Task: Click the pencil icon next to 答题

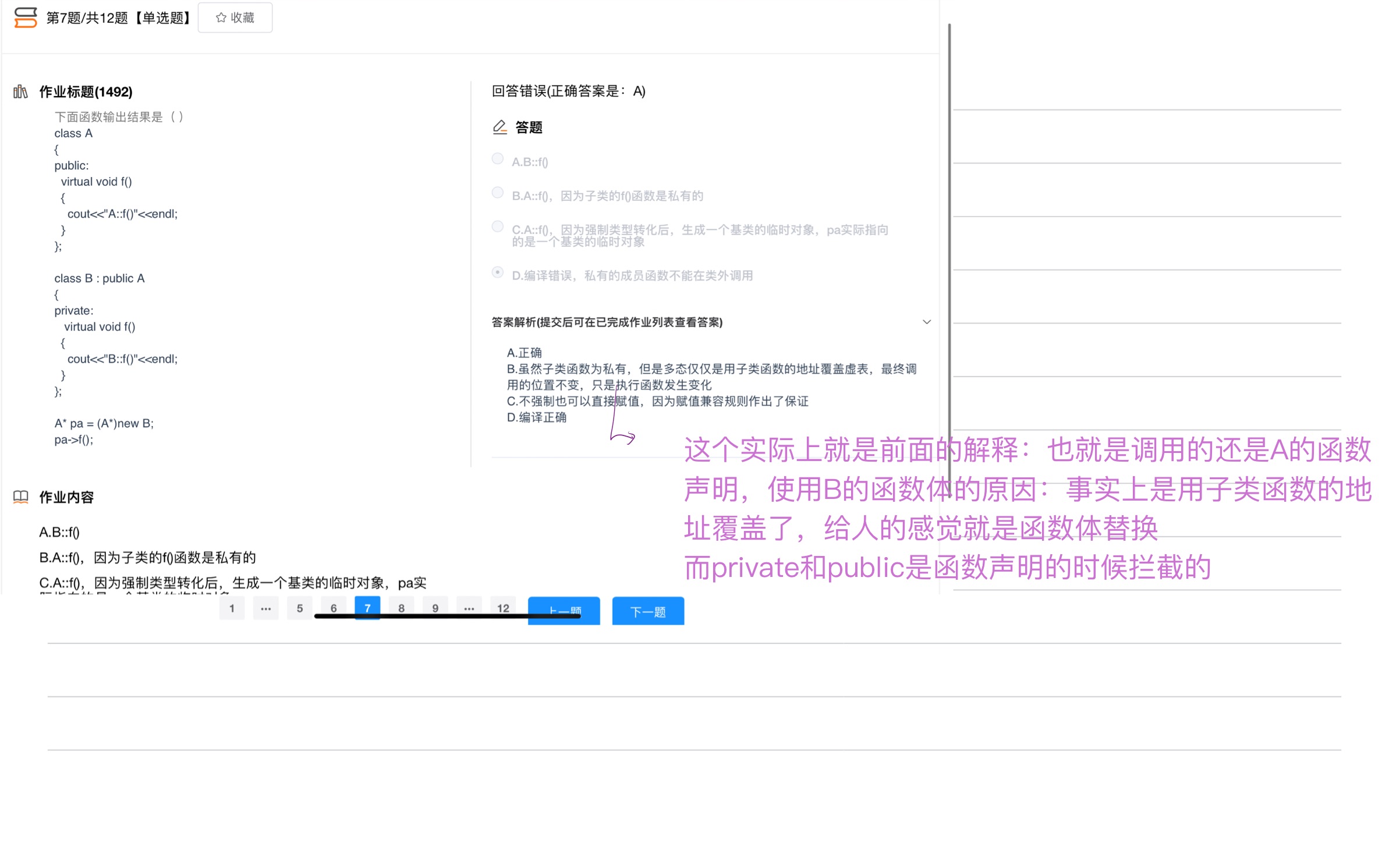Action: (499, 127)
